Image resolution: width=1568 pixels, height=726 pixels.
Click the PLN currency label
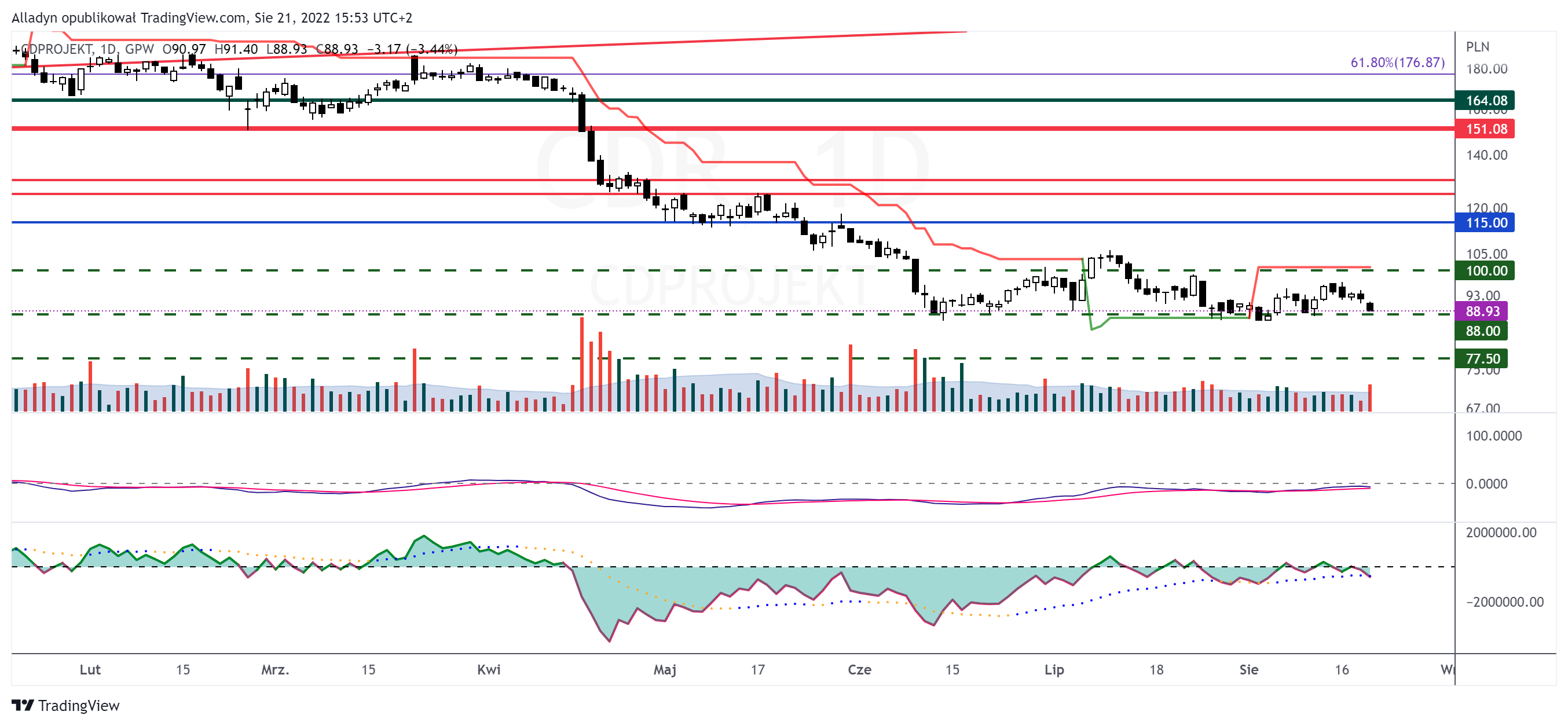[x=1477, y=47]
